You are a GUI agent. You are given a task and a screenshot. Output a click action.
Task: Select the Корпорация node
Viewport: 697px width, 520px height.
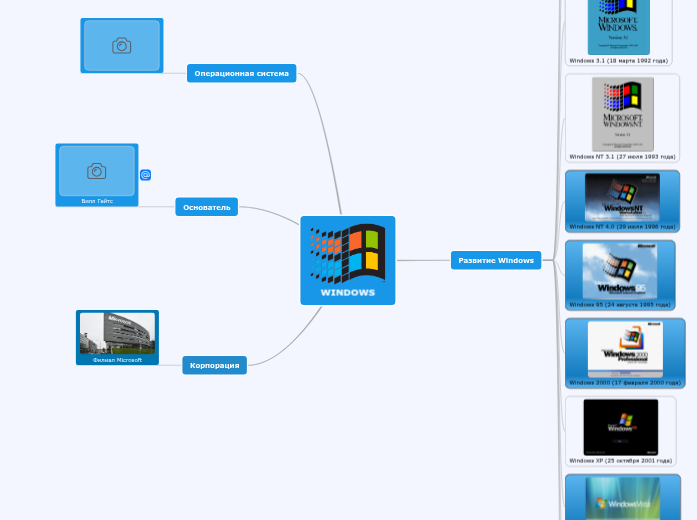[x=214, y=365]
